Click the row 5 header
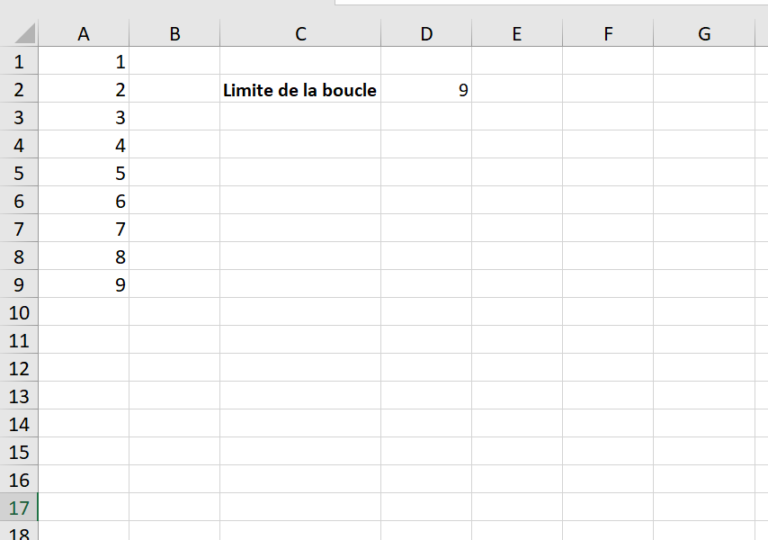The width and height of the screenshot is (768, 540). 19,174
